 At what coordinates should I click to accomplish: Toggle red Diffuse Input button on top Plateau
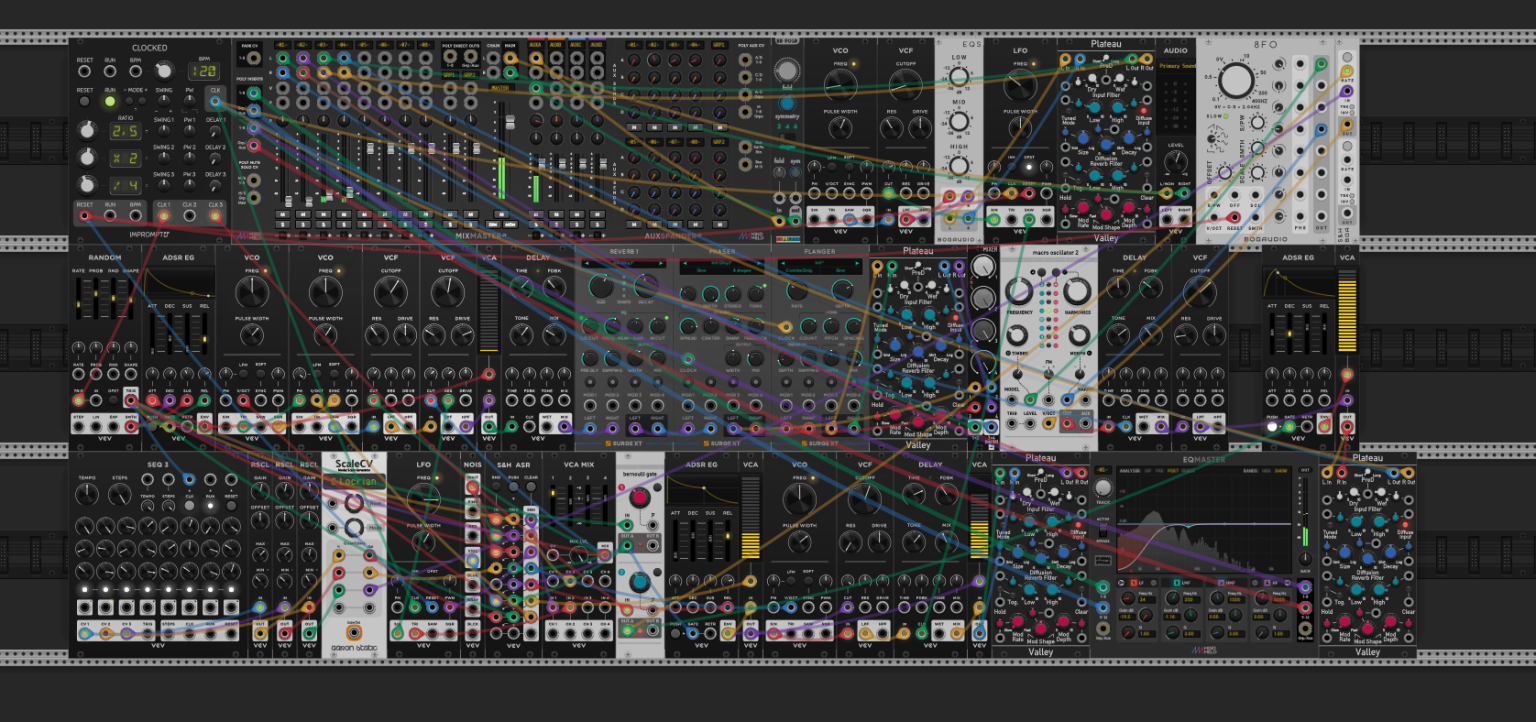tap(1144, 111)
